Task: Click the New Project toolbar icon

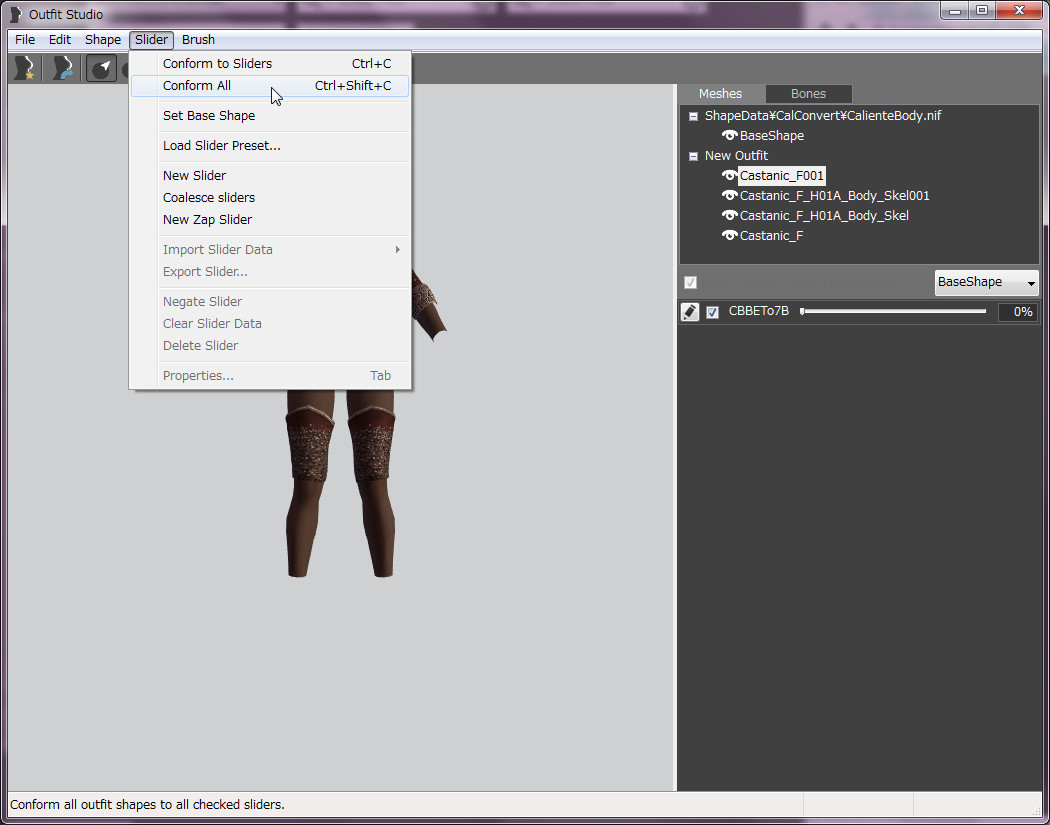Action: [x=24, y=68]
